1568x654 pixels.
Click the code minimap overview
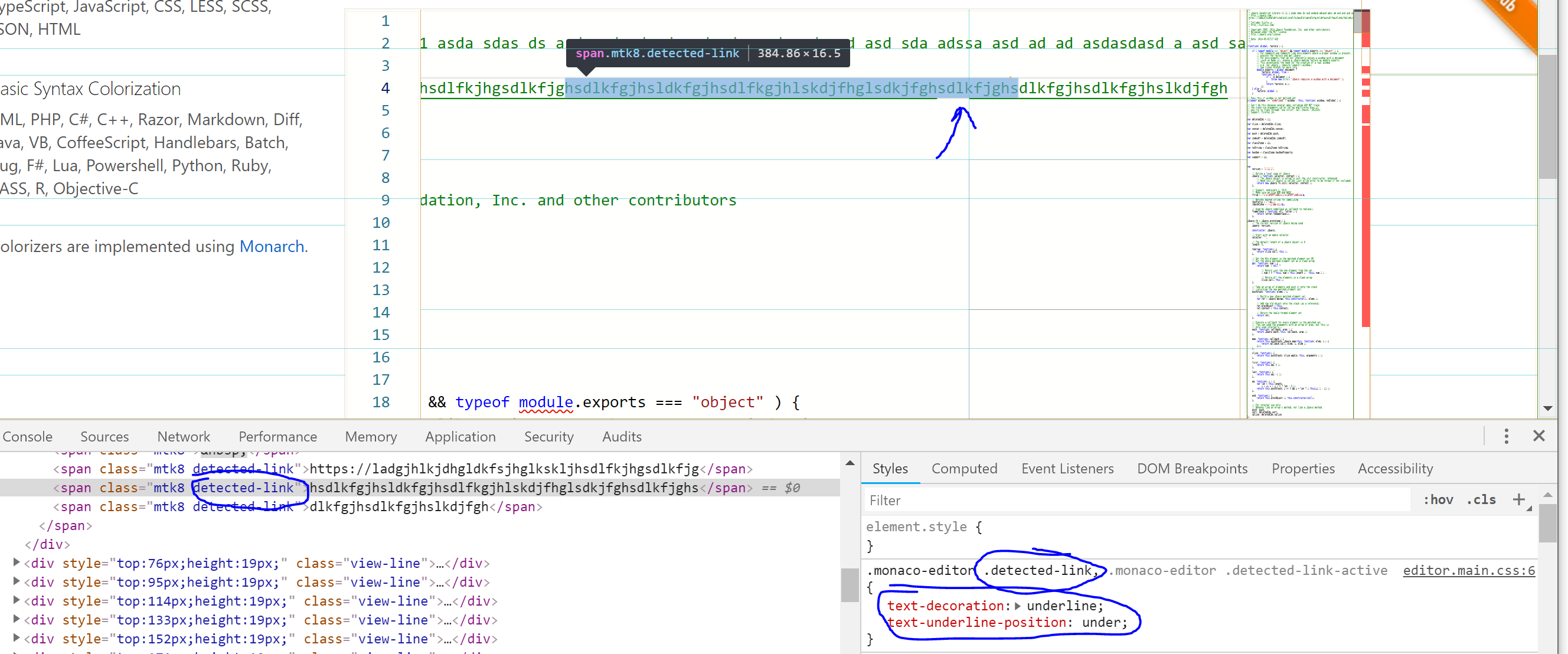coord(1299,213)
